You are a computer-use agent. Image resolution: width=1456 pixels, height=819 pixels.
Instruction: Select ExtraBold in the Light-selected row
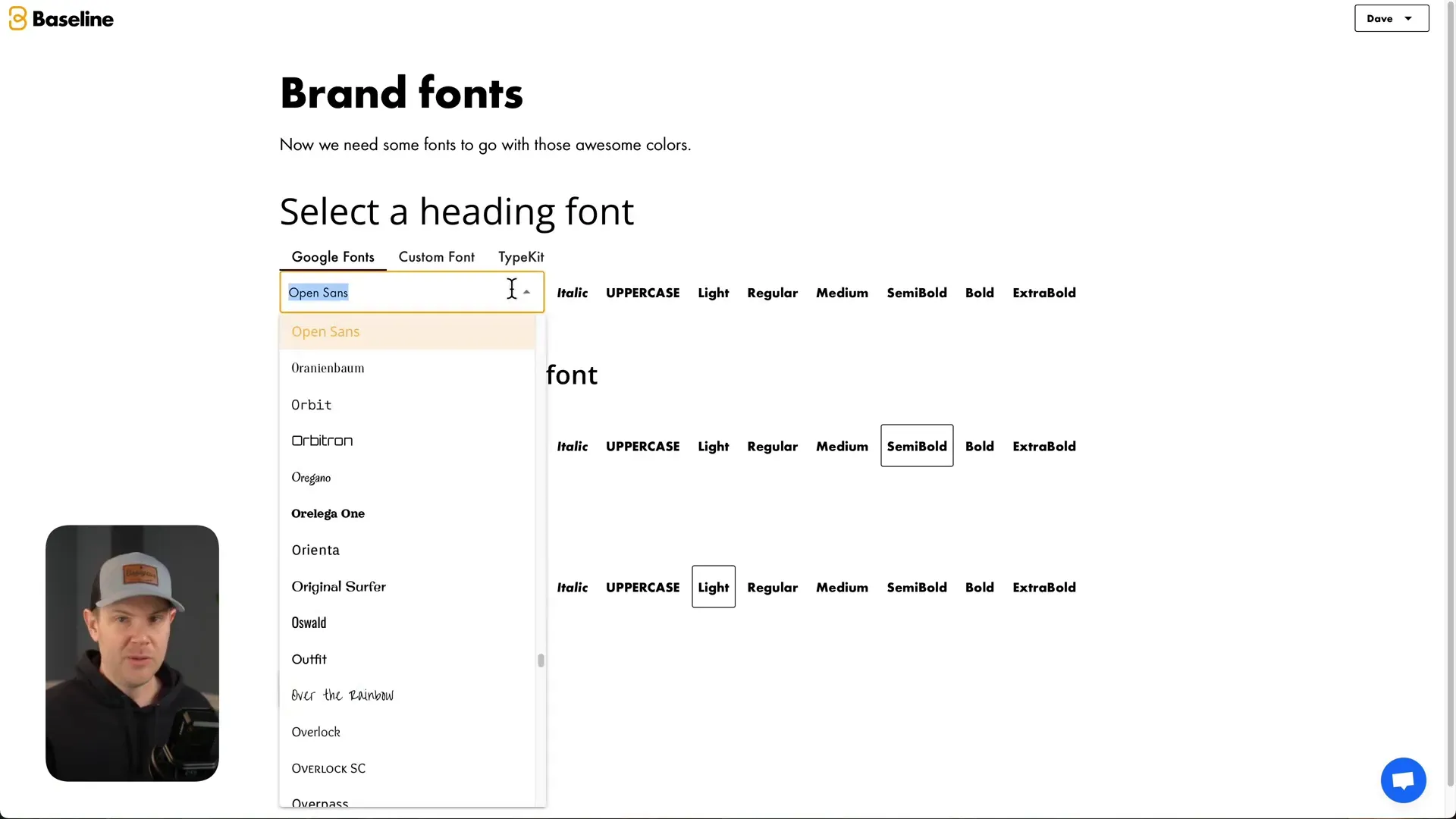(x=1043, y=587)
